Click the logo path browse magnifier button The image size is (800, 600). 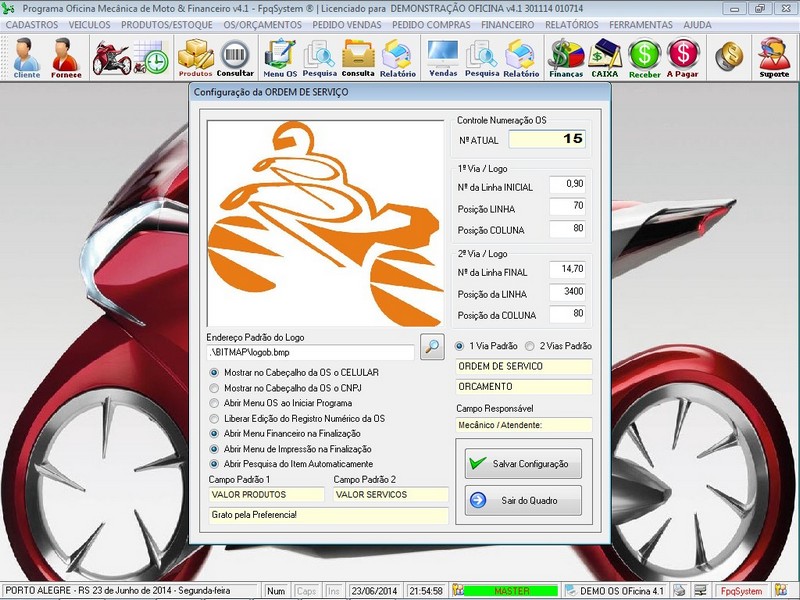pos(432,347)
